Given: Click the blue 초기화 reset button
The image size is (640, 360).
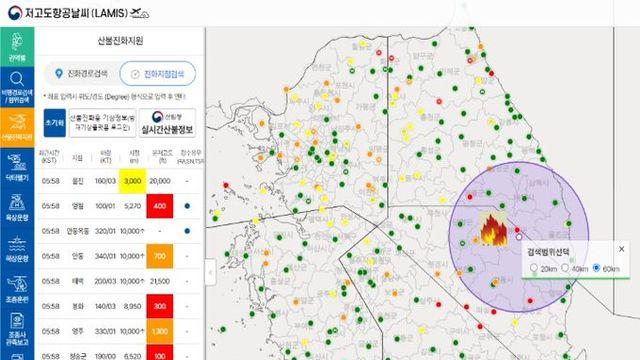Looking at the screenshot, I should [55, 123].
